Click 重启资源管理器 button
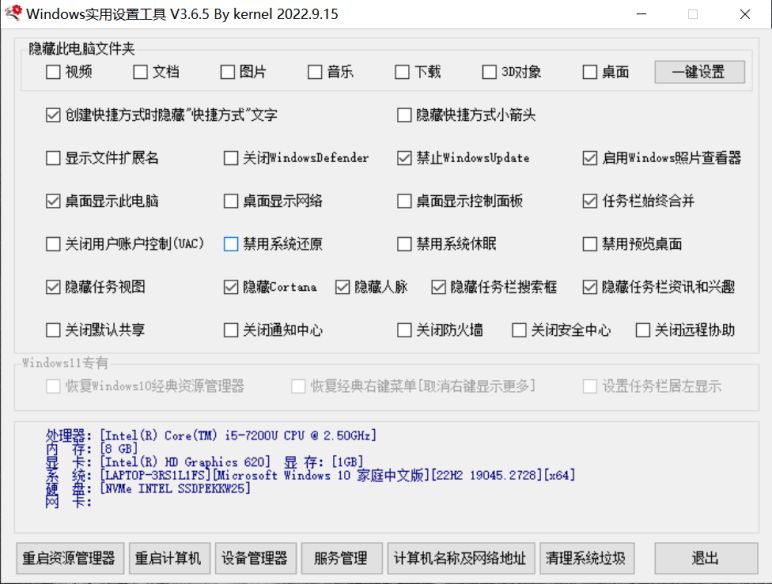Viewport: 772px width, 585px height. point(70,558)
